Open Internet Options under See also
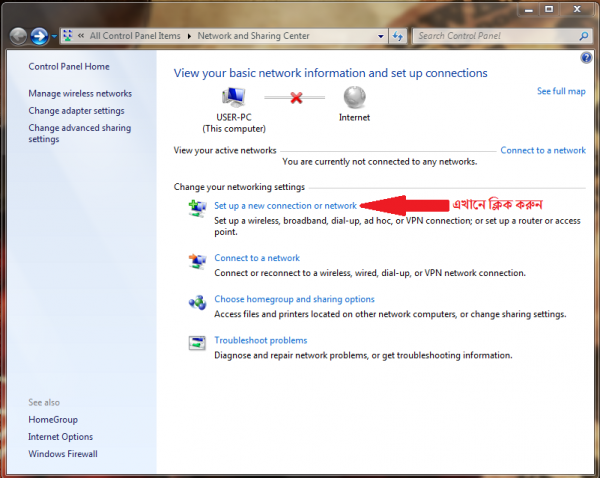 pyautogui.click(x=60, y=437)
